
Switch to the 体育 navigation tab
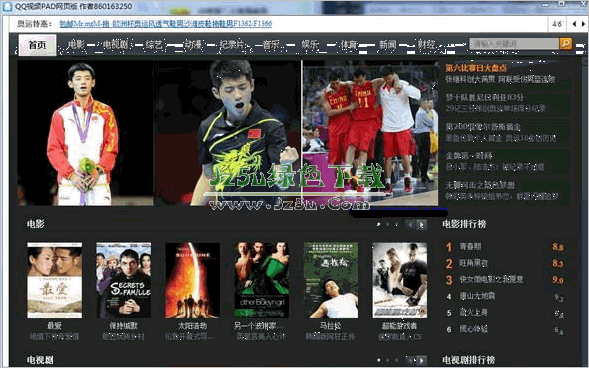(x=349, y=44)
